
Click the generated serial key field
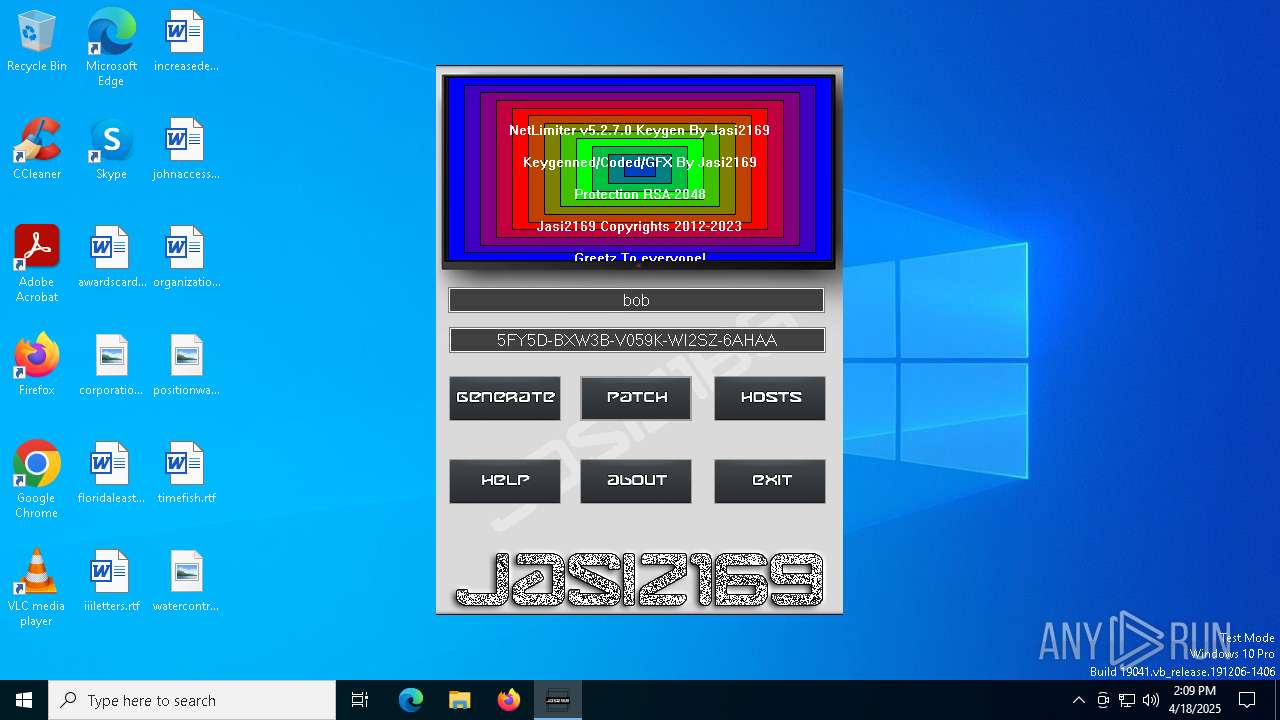click(637, 340)
